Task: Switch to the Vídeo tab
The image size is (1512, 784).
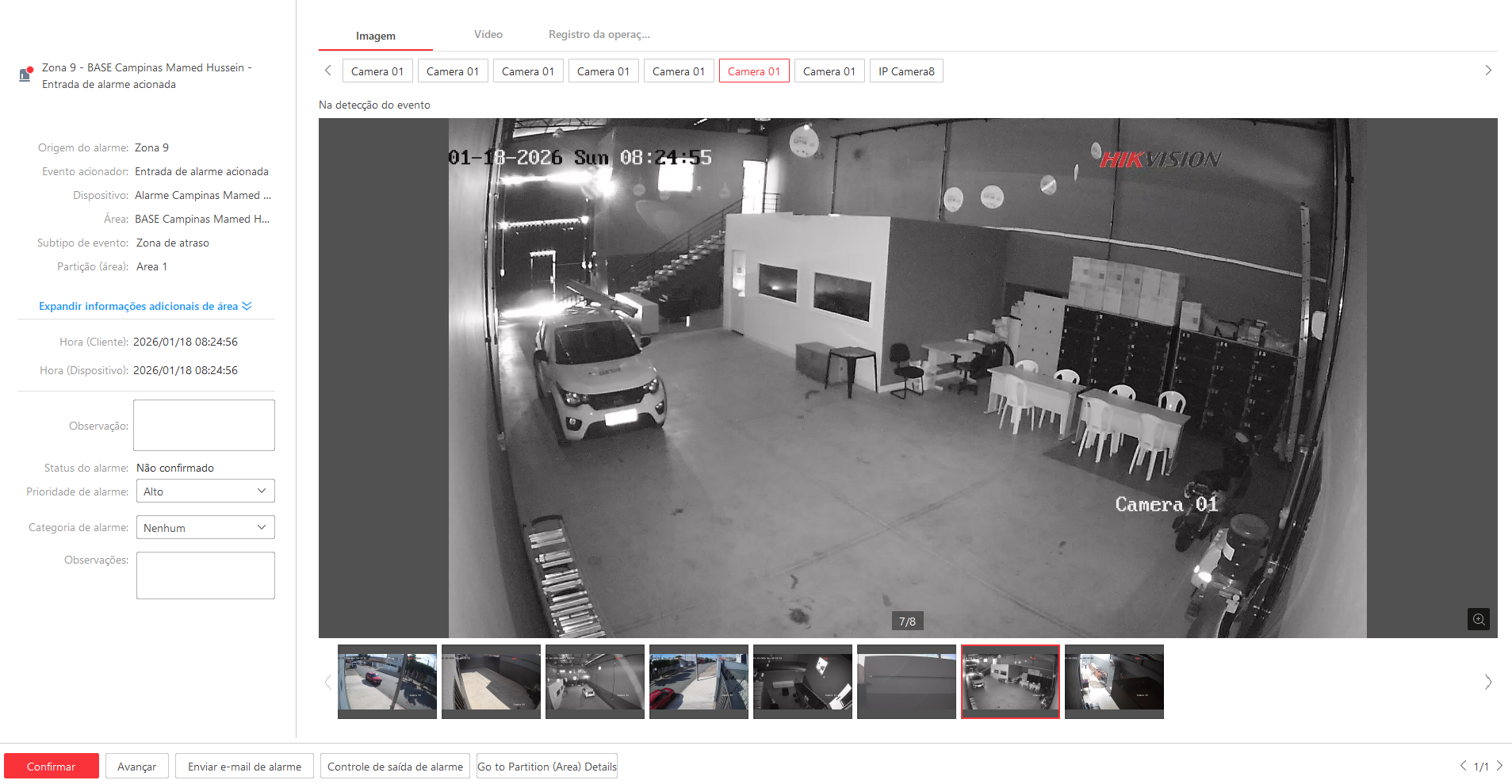Action: click(x=488, y=35)
